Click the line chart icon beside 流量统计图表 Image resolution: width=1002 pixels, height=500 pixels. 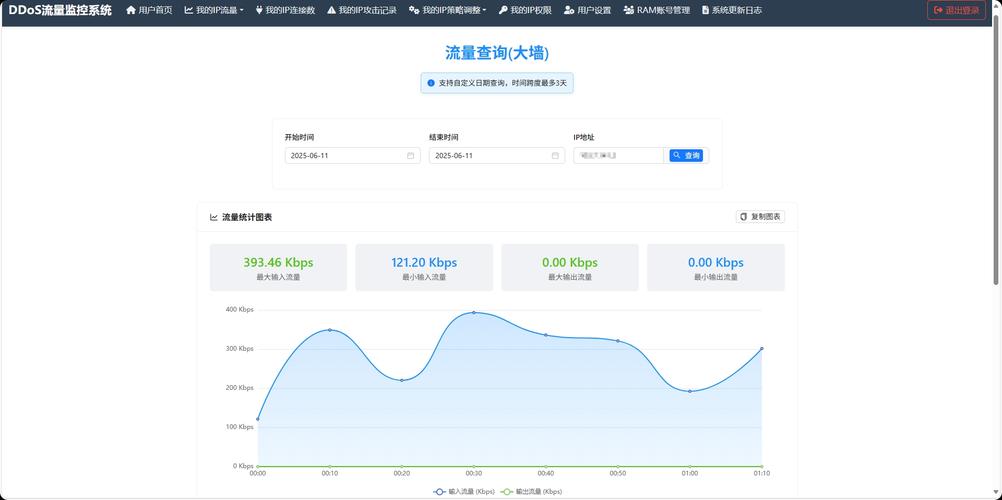(x=214, y=217)
